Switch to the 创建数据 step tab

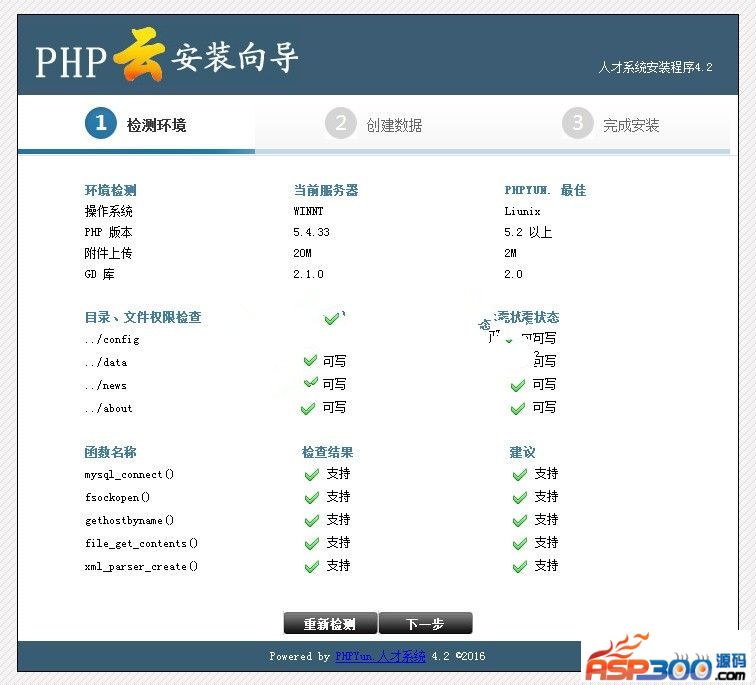[374, 124]
